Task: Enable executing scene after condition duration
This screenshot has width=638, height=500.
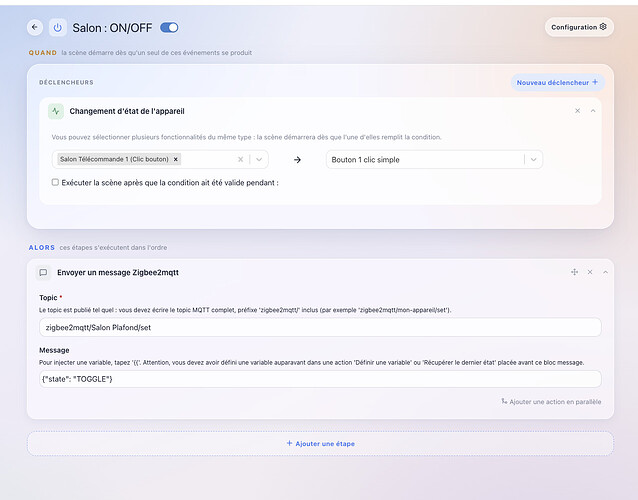Action: pos(55,182)
